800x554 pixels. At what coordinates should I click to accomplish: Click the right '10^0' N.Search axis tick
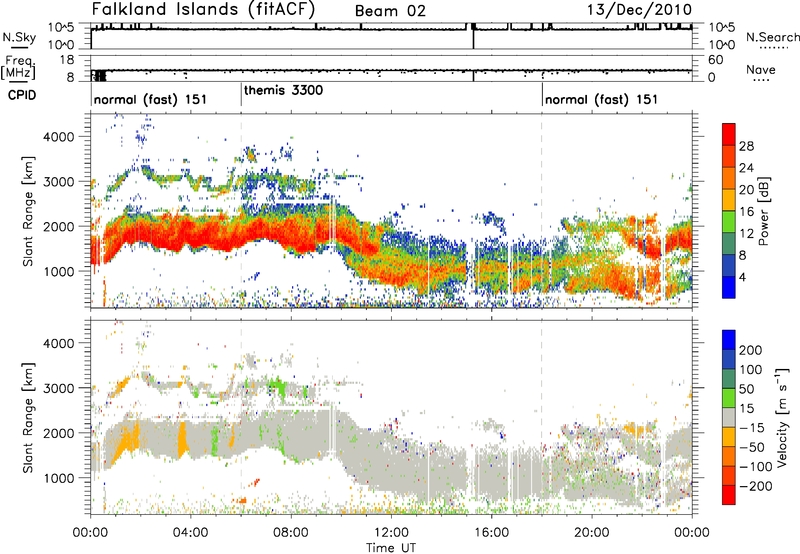(x=722, y=45)
